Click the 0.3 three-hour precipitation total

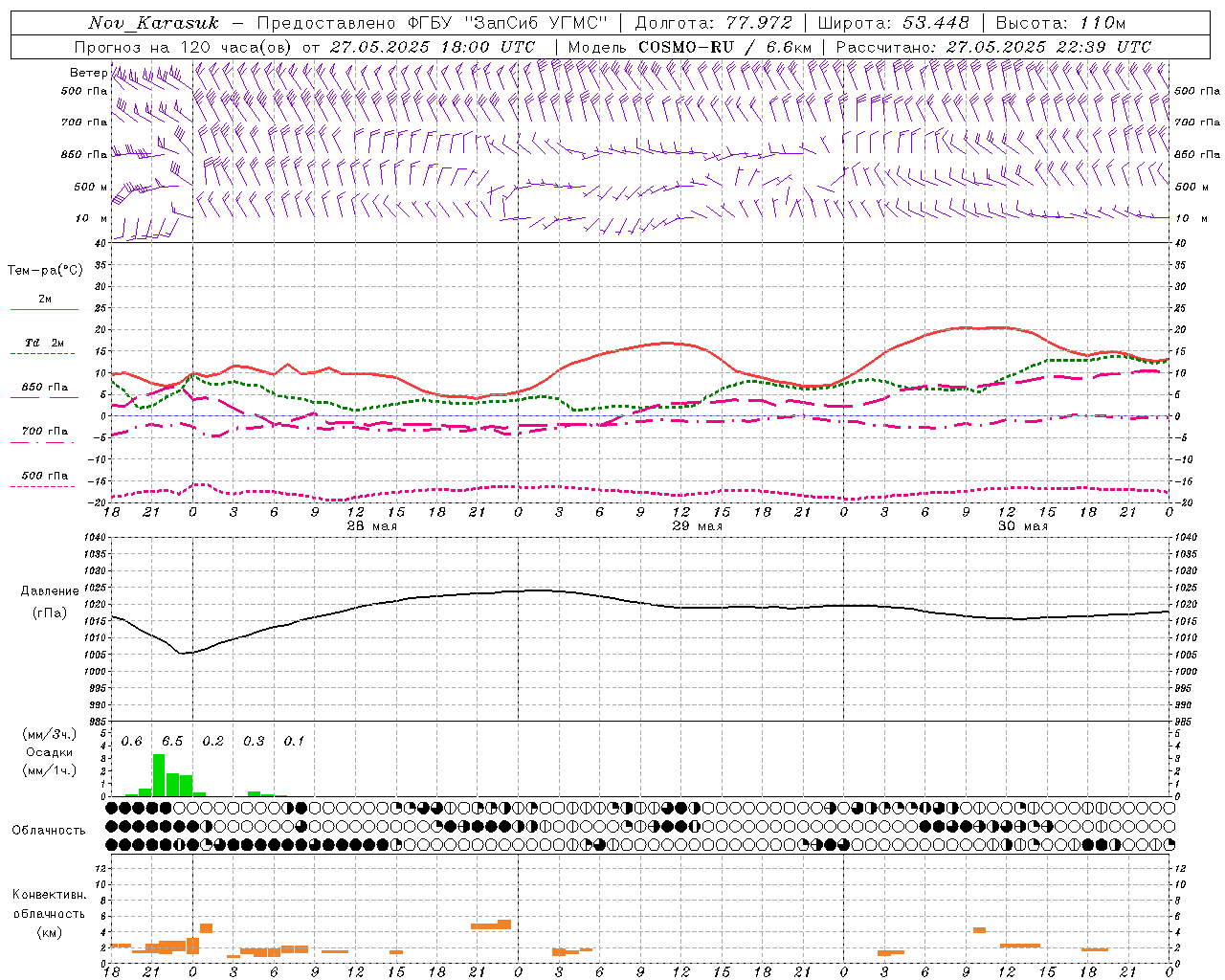[x=254, y=742]
